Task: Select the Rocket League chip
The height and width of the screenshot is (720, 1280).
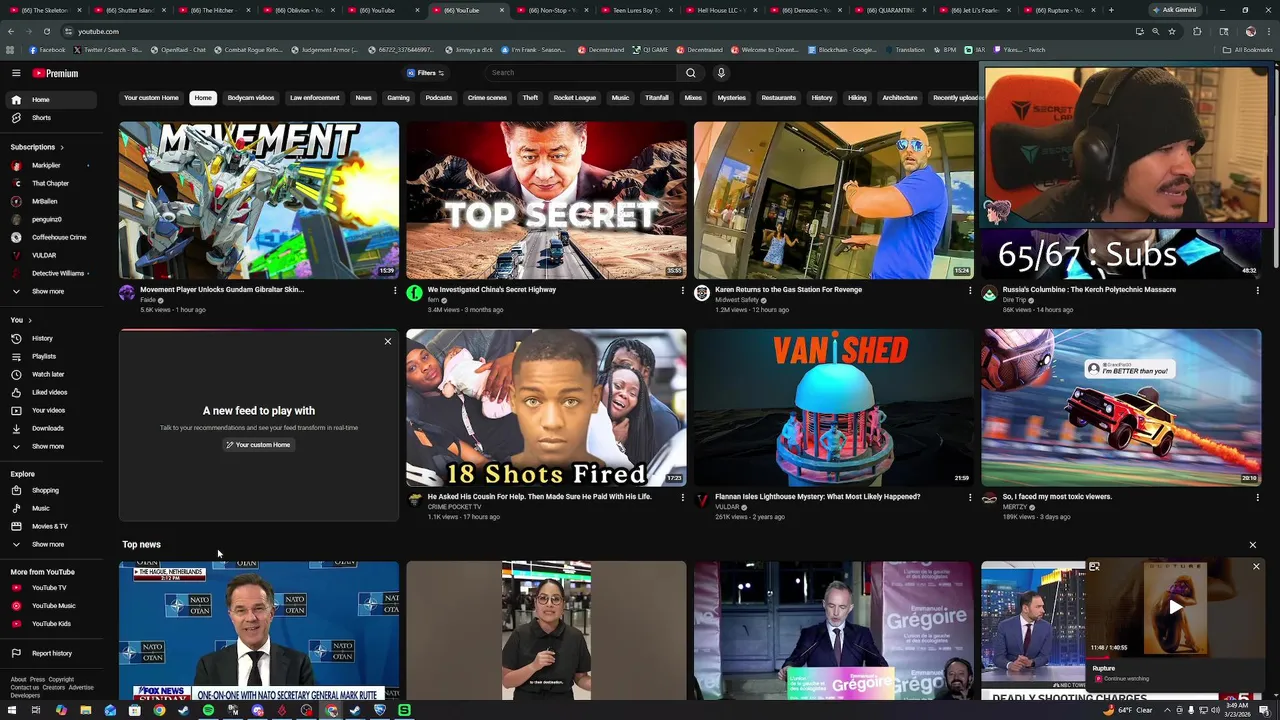Action: coord(574,98)
